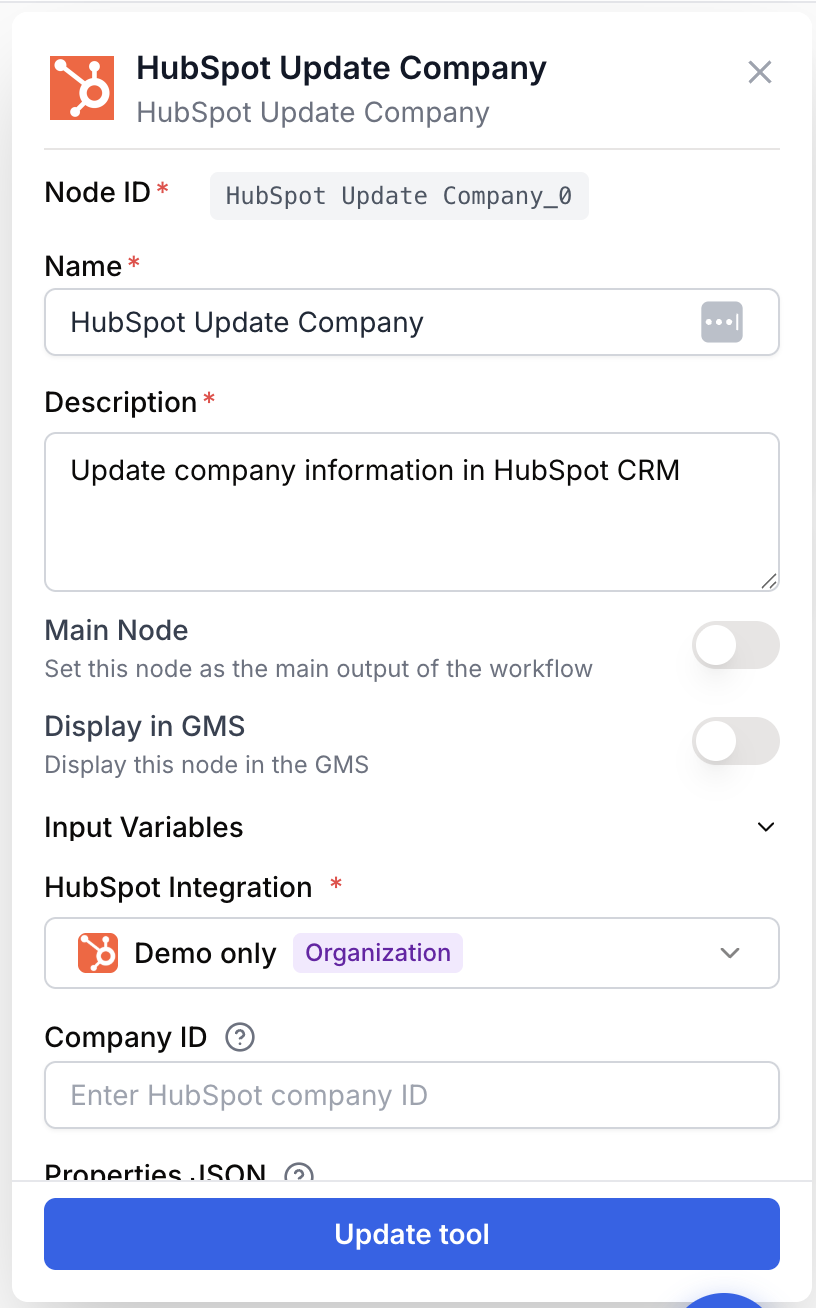This screenshot has height=1308, width=816.
Task: Open the HubSpot Integration dropdown
Action: point(412,953)
